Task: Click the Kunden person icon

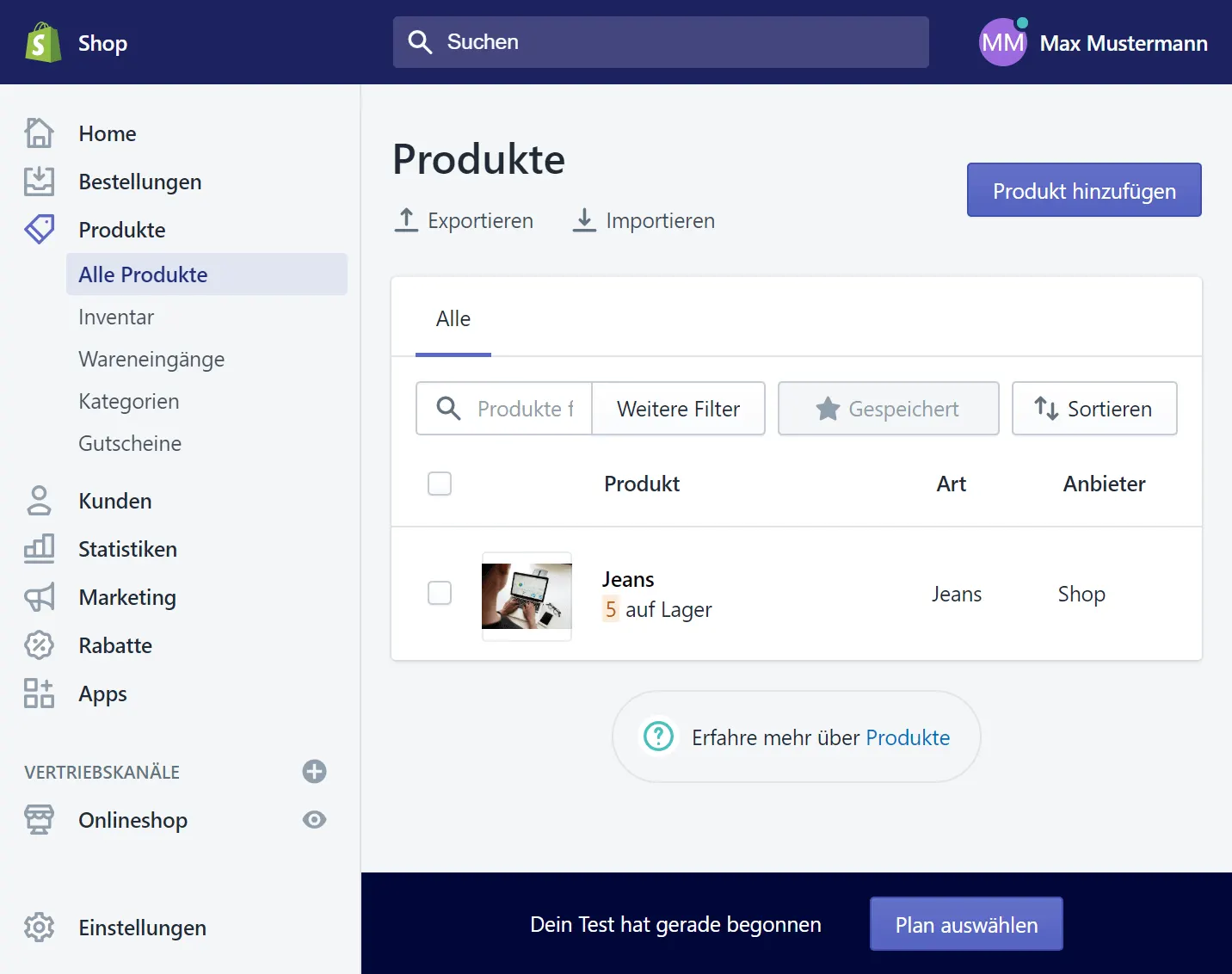Action: (x=39, y=501)
